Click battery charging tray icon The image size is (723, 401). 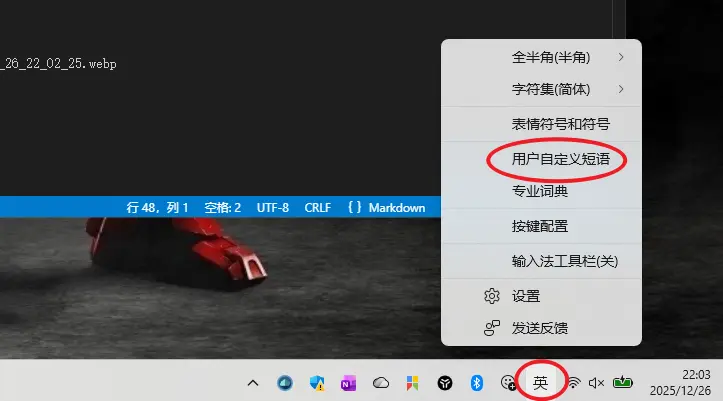coord(622,382)
